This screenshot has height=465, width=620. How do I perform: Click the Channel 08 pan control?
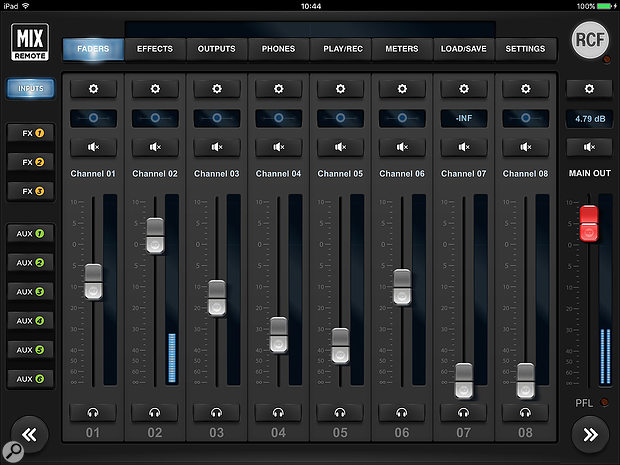coord(525,118)
